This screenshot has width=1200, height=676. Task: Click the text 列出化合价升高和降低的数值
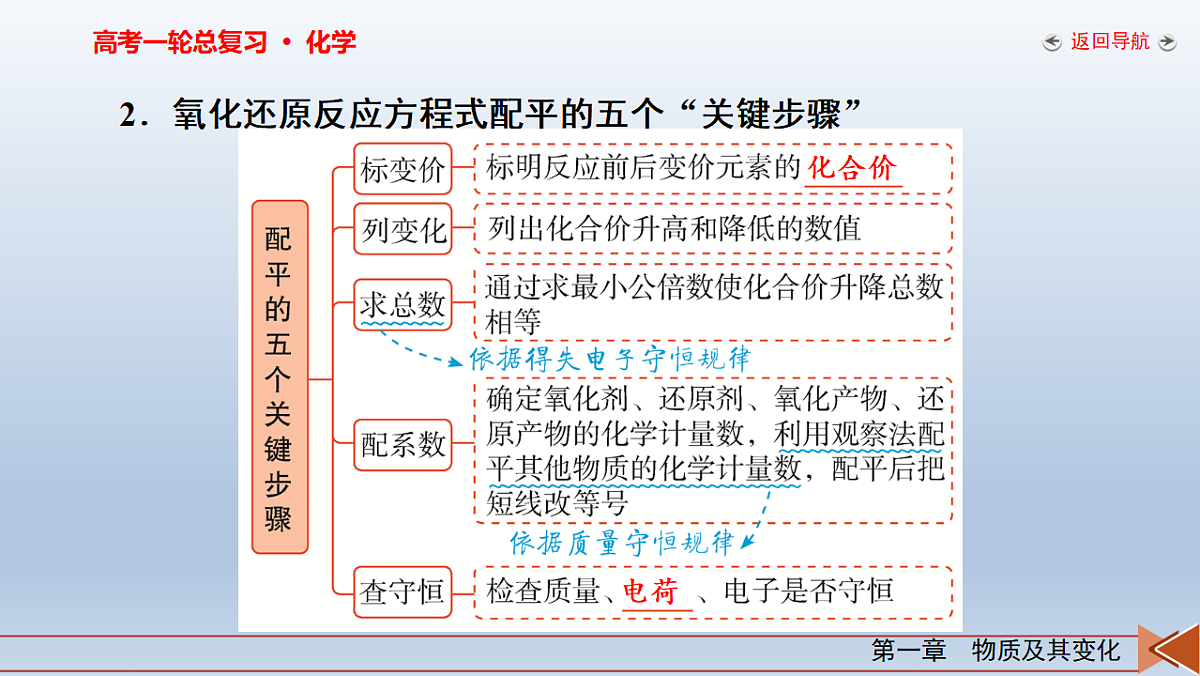point(675,229)
